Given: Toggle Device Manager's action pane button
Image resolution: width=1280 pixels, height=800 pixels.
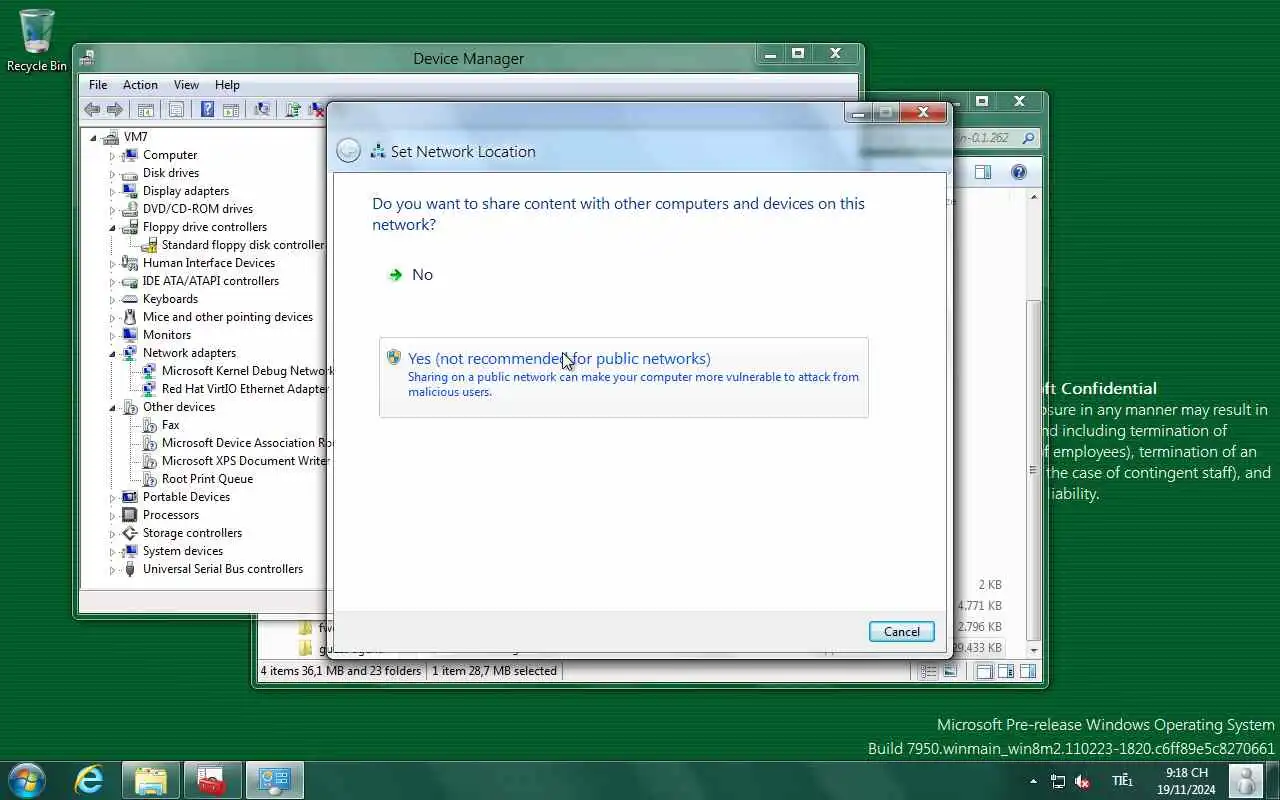Looking at the screenshot, I should (x=231, y=110).
